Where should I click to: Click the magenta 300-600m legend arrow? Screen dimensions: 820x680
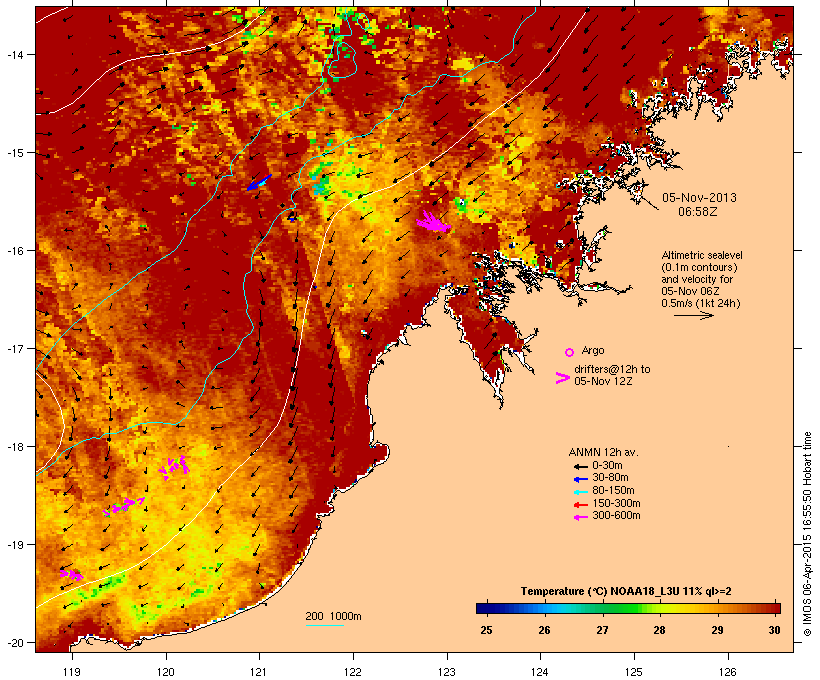(581, 517)
